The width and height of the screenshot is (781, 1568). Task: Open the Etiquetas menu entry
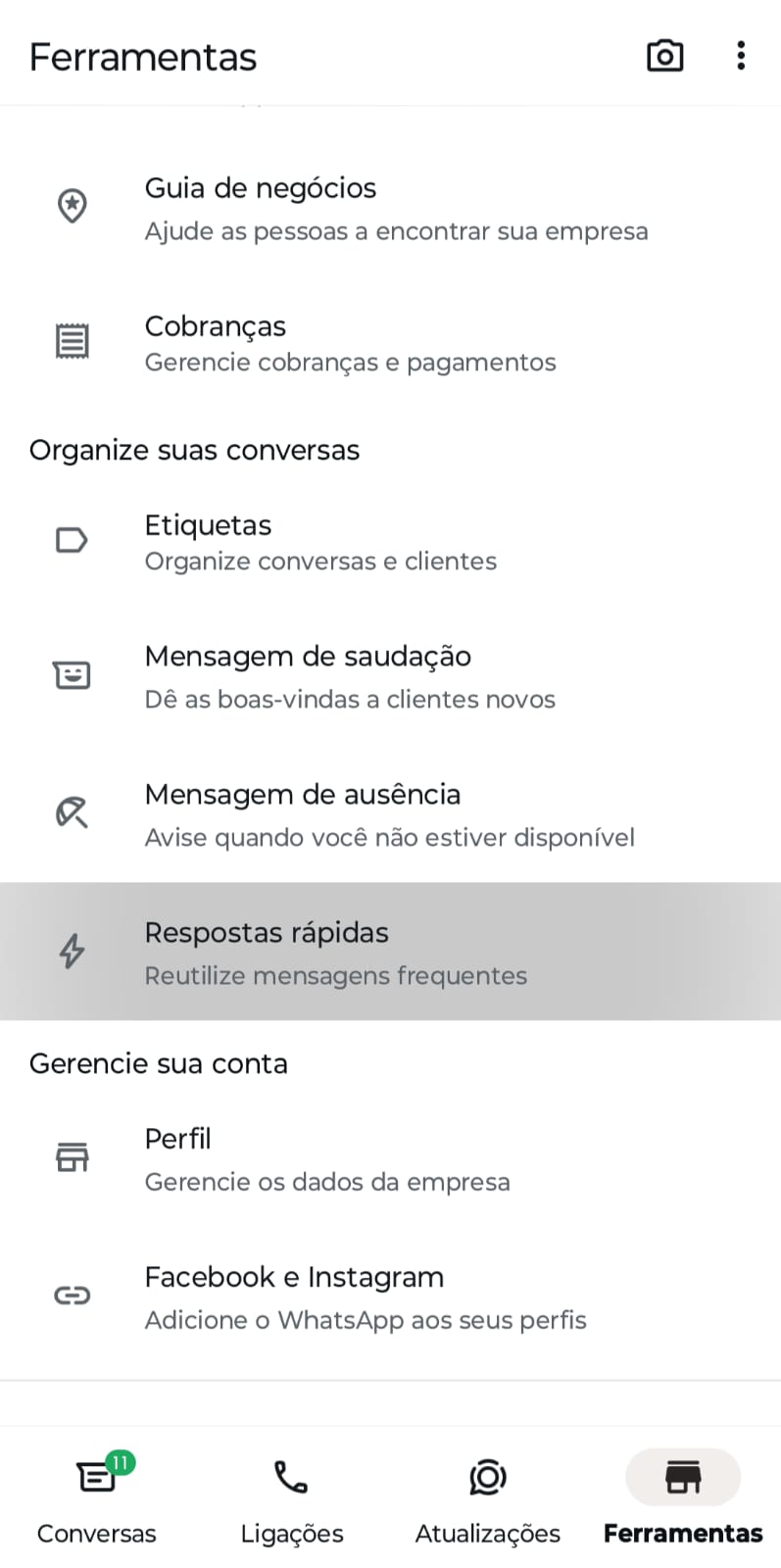(x=320, y=542)
